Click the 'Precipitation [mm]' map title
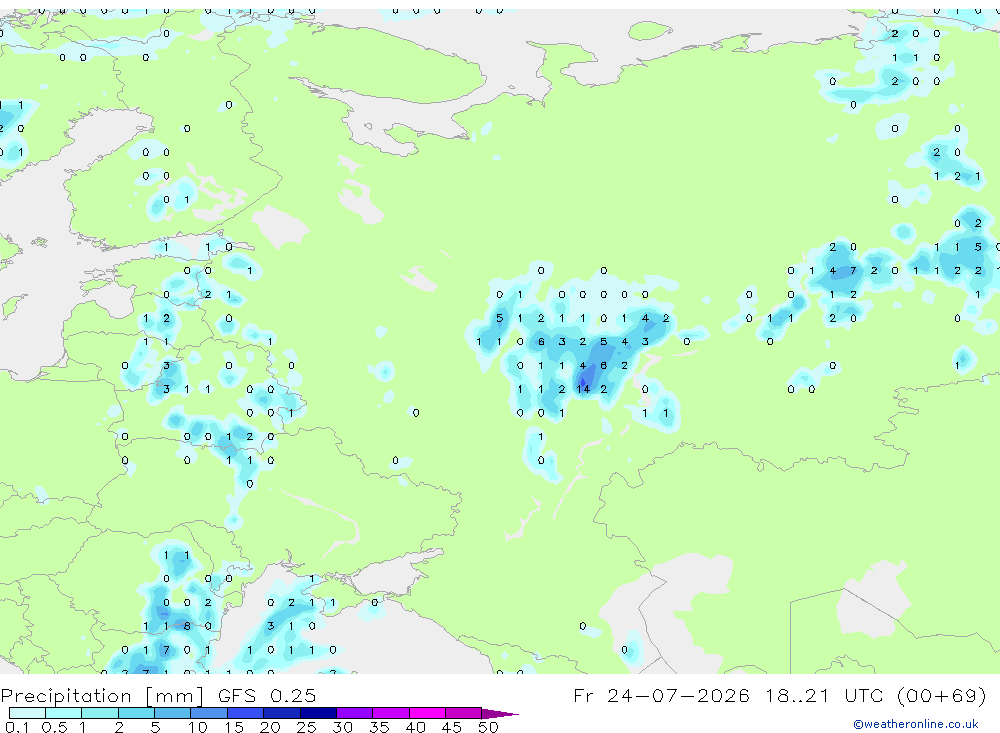 tap(102, 695)
